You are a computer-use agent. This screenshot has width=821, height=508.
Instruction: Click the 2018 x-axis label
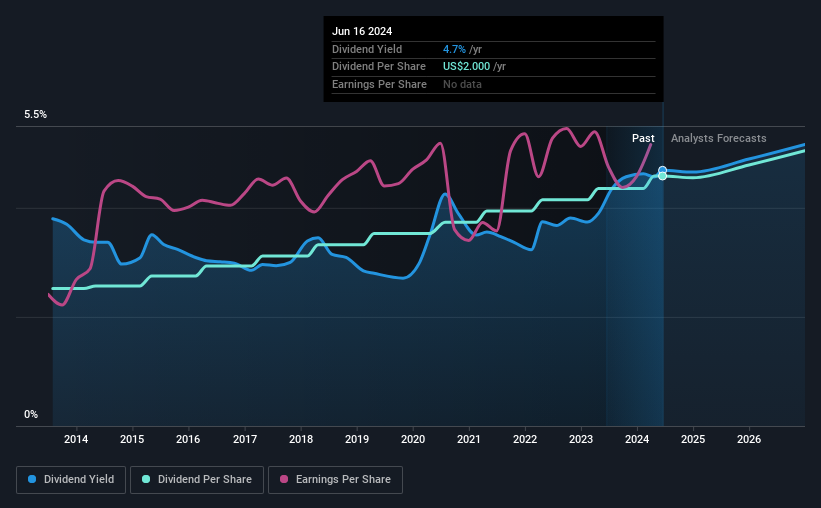click(x=301, y=439)
